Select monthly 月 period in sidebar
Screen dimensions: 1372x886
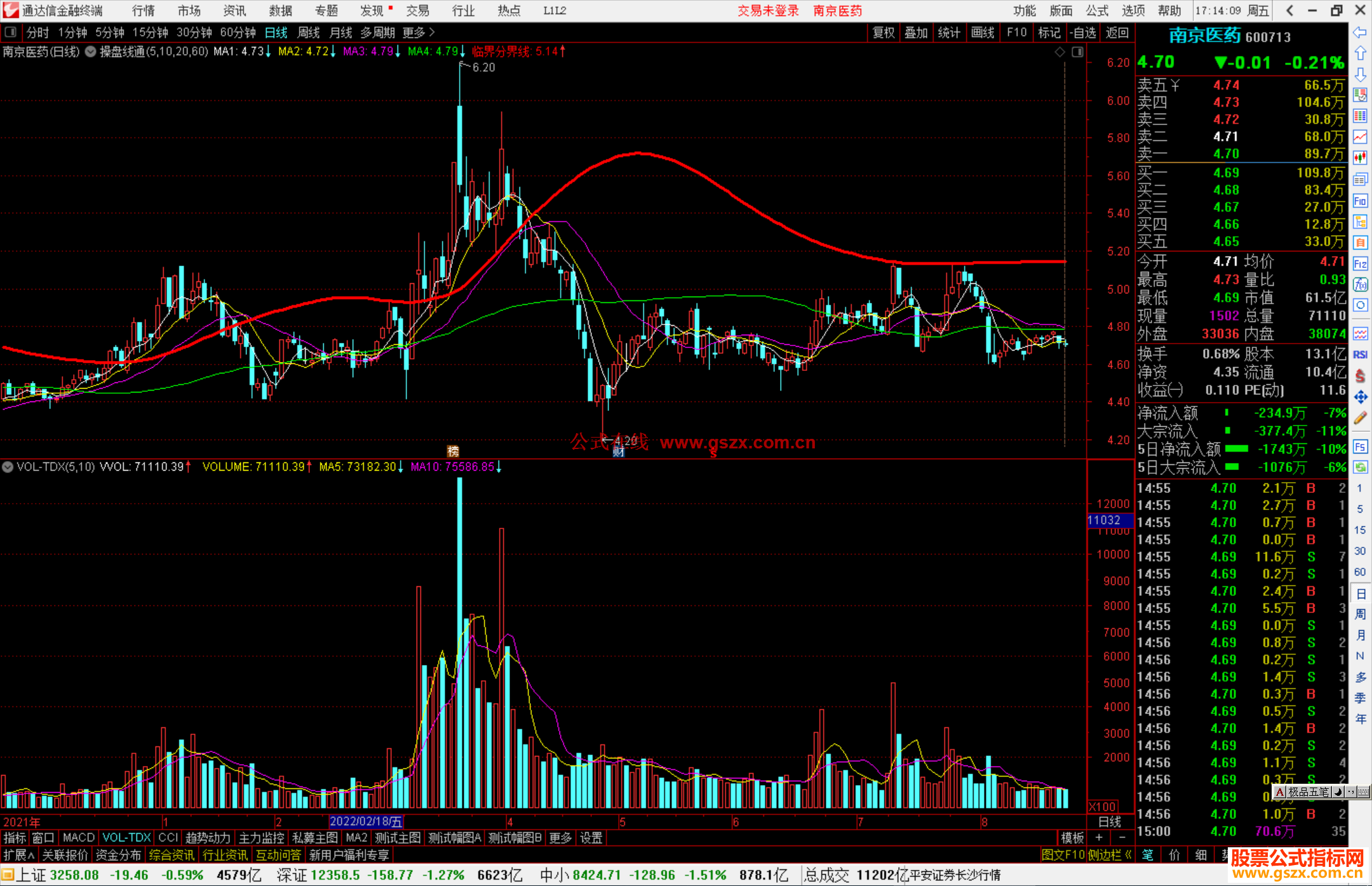click(x=1360, y=635)
